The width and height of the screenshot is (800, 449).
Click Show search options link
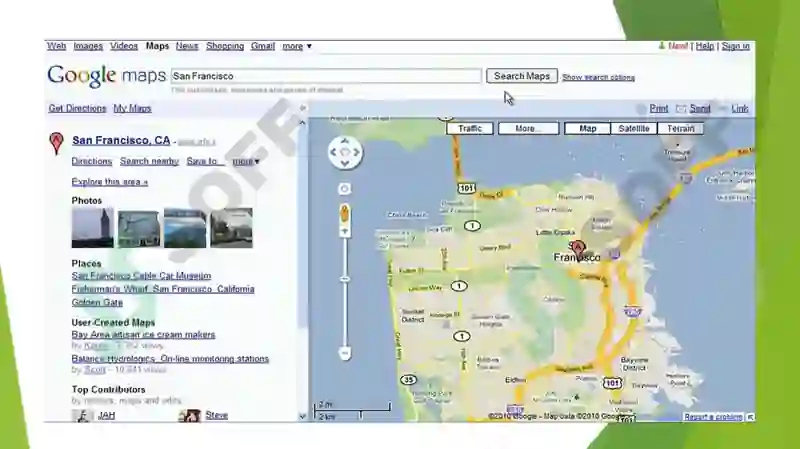(x=598, y=78)
